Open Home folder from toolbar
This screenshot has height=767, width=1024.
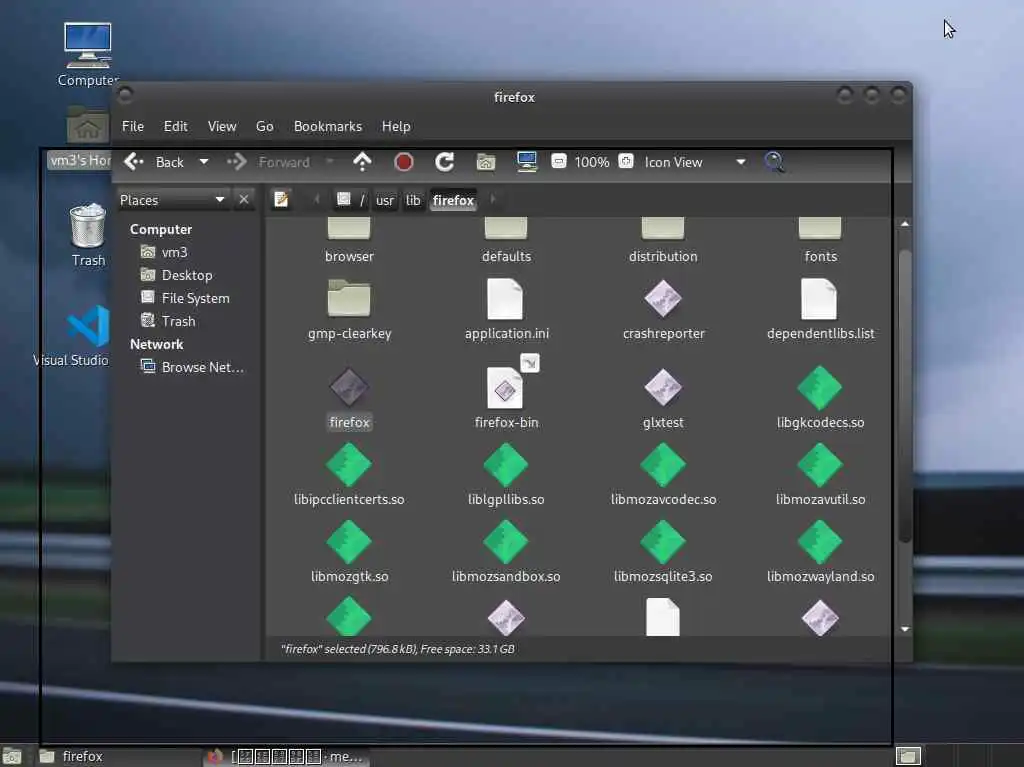click(x=485, y=162)
